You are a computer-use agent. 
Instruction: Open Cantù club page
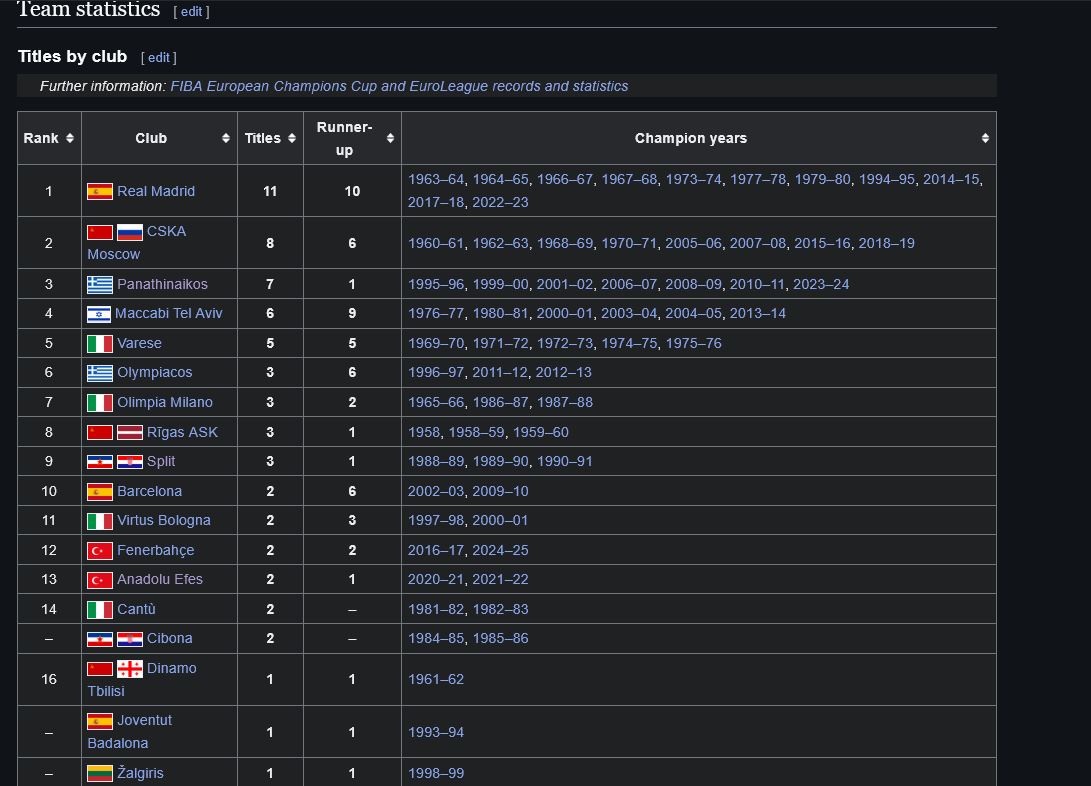tap(136, 610)
